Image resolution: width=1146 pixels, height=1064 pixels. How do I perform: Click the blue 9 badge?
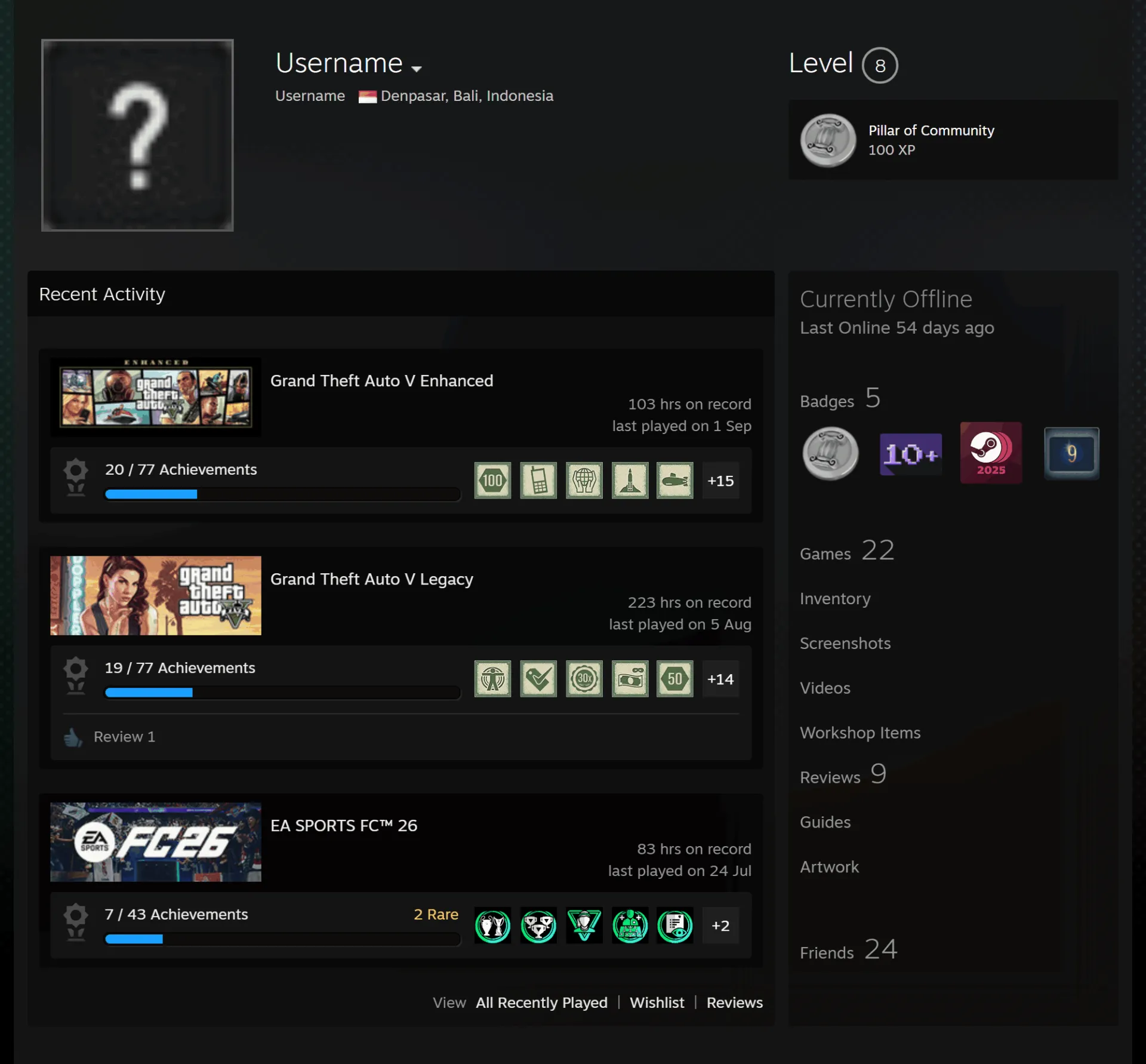click(1071, 453)
